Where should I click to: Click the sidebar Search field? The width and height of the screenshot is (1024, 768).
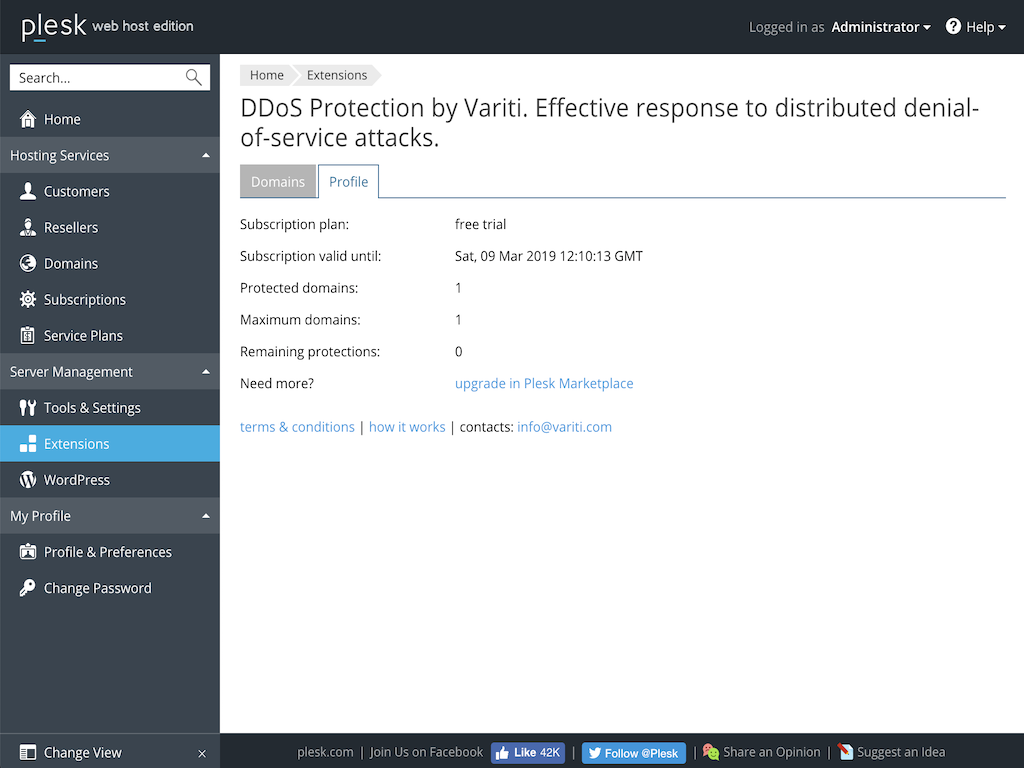98,77
